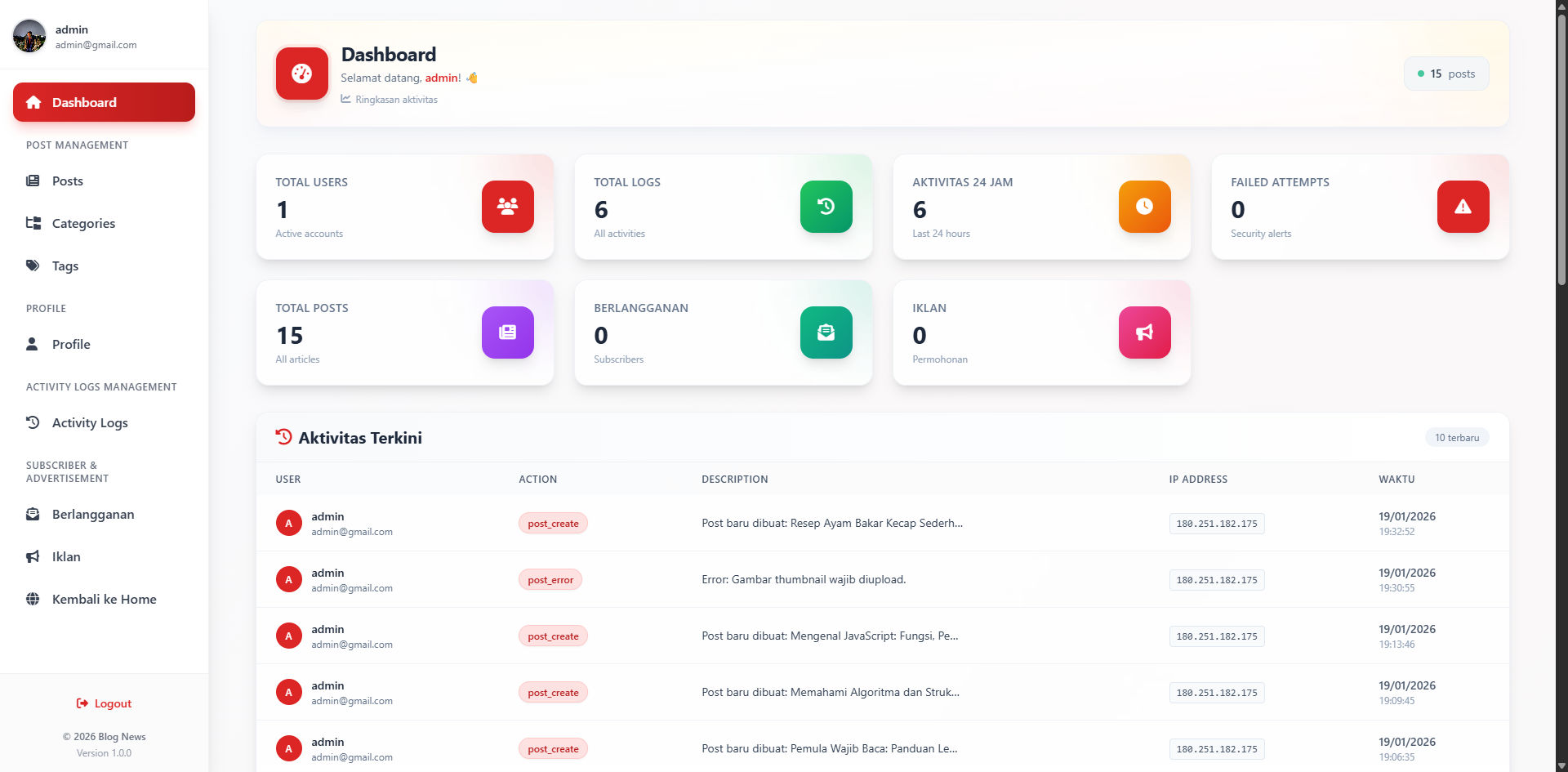Screen dimensions: 1568x772
Task: Open the Dashboard menu item
Action: 104,102
